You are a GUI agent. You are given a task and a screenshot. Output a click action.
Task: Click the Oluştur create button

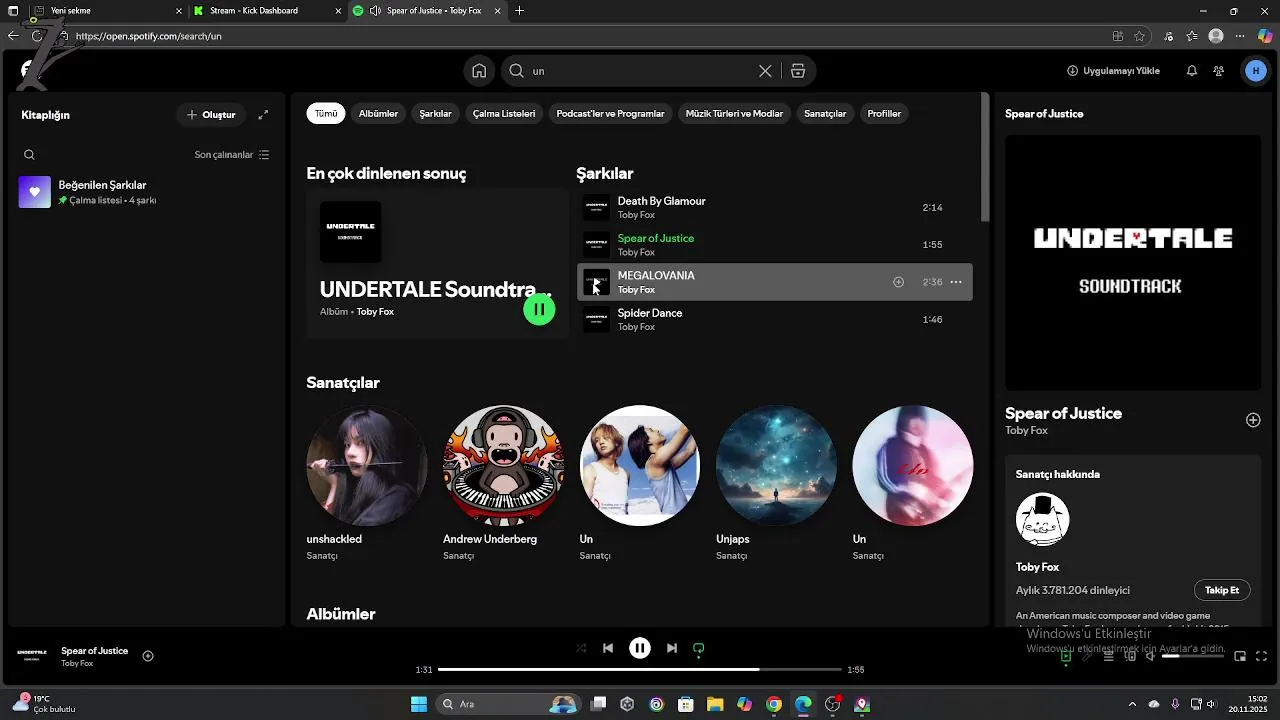coord(211,115)
